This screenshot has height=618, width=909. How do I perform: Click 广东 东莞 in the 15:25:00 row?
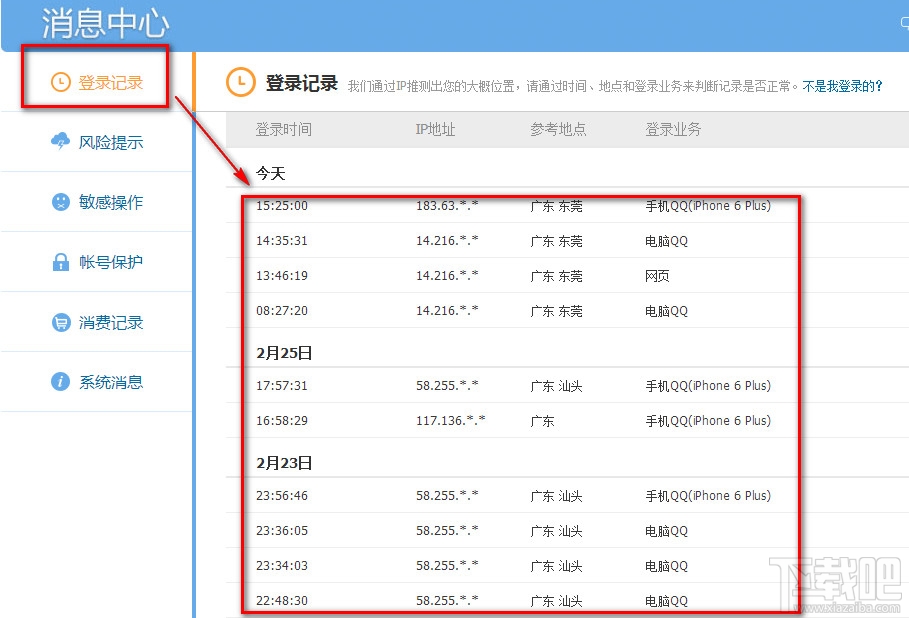(x=557, y=206)
